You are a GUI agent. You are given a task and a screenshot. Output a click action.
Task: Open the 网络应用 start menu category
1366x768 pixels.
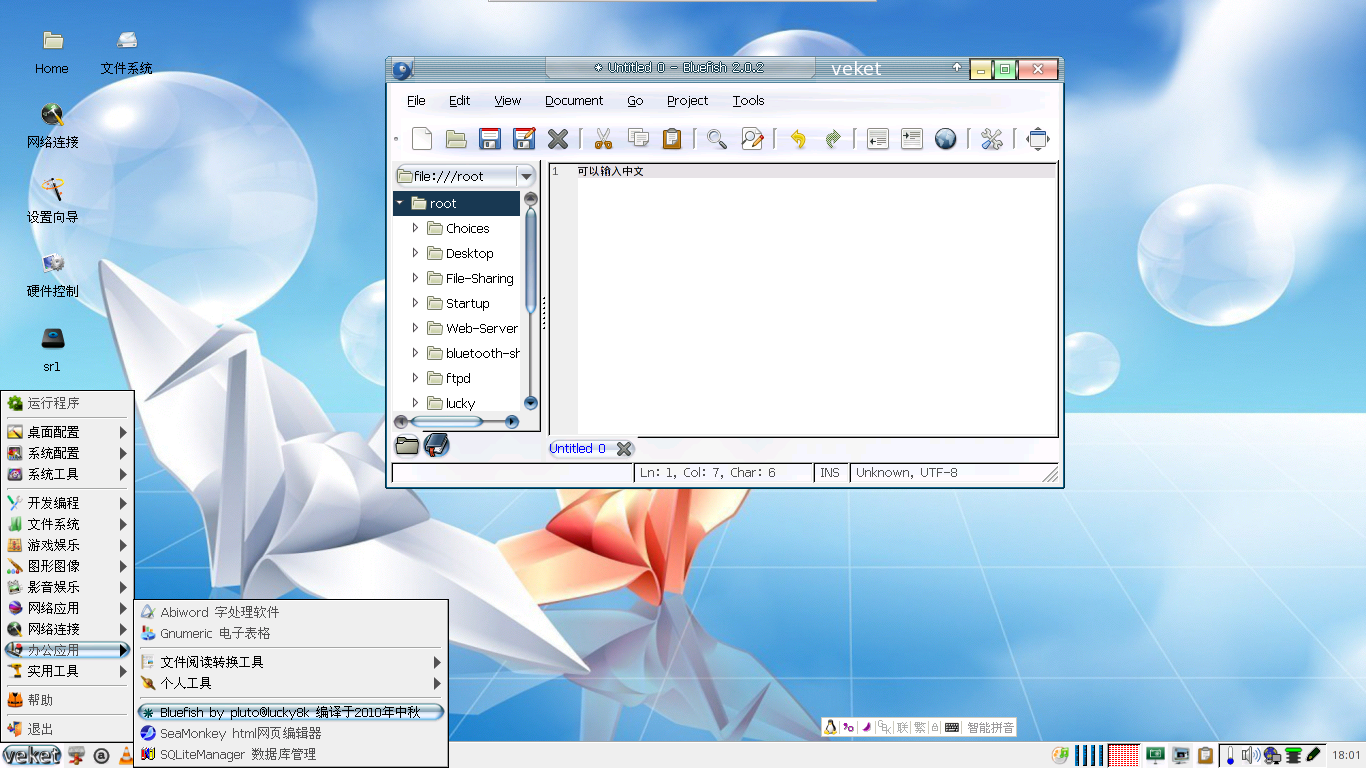tap(67, 608)
